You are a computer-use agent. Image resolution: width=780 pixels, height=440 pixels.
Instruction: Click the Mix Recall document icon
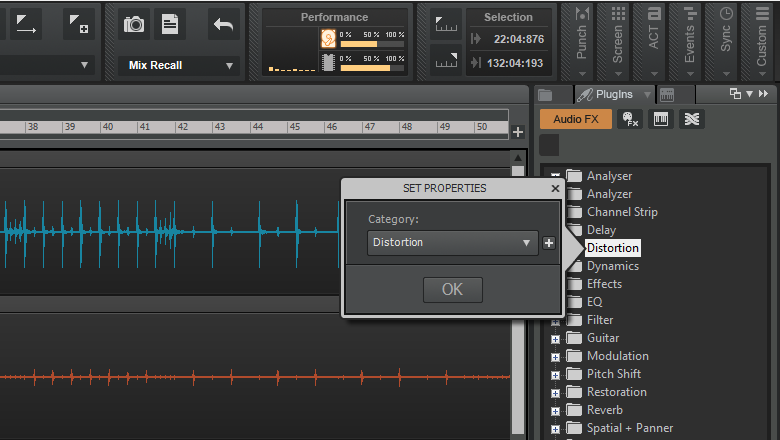[x=171, y=24]
